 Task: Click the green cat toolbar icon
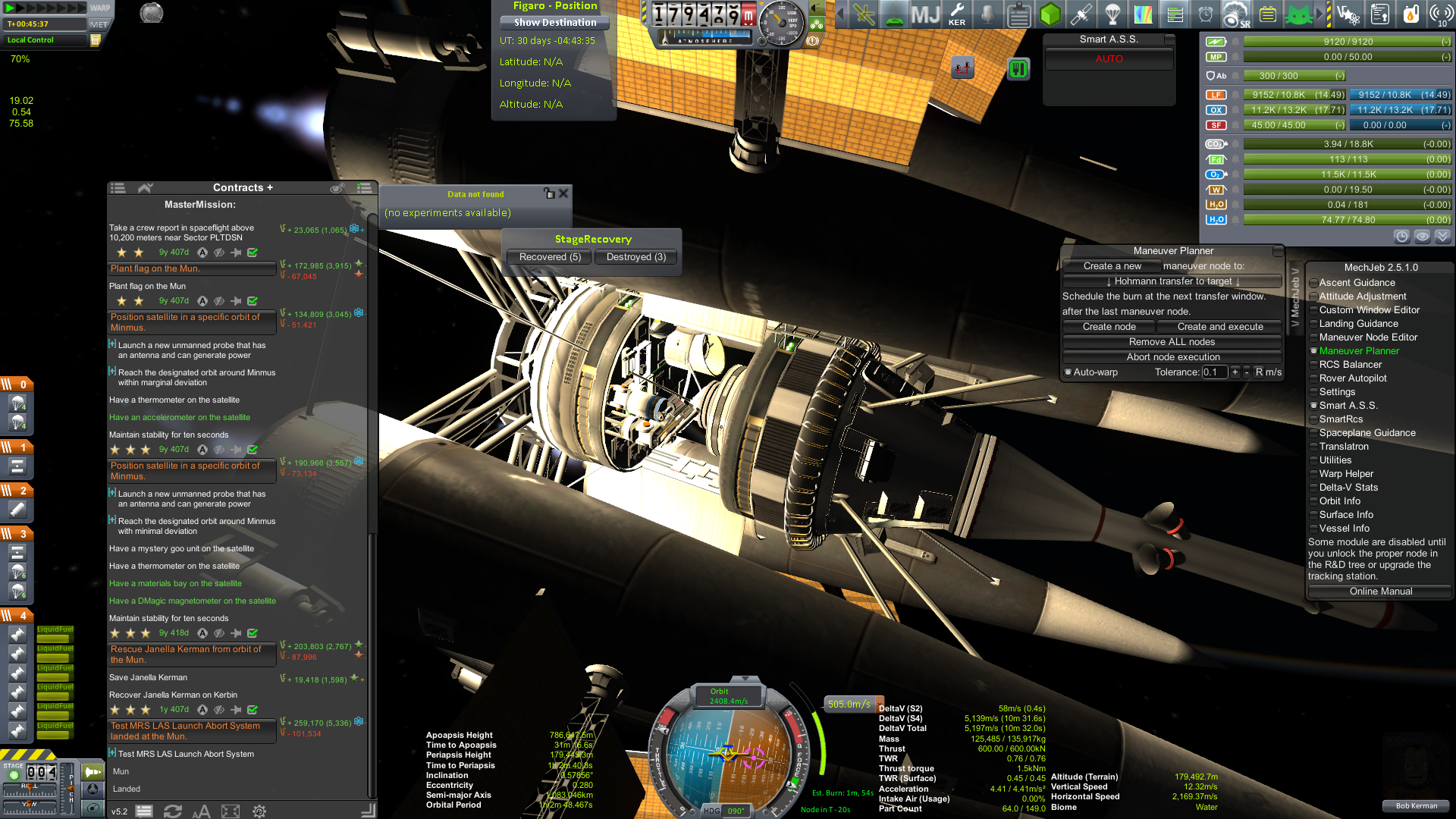1298,14
